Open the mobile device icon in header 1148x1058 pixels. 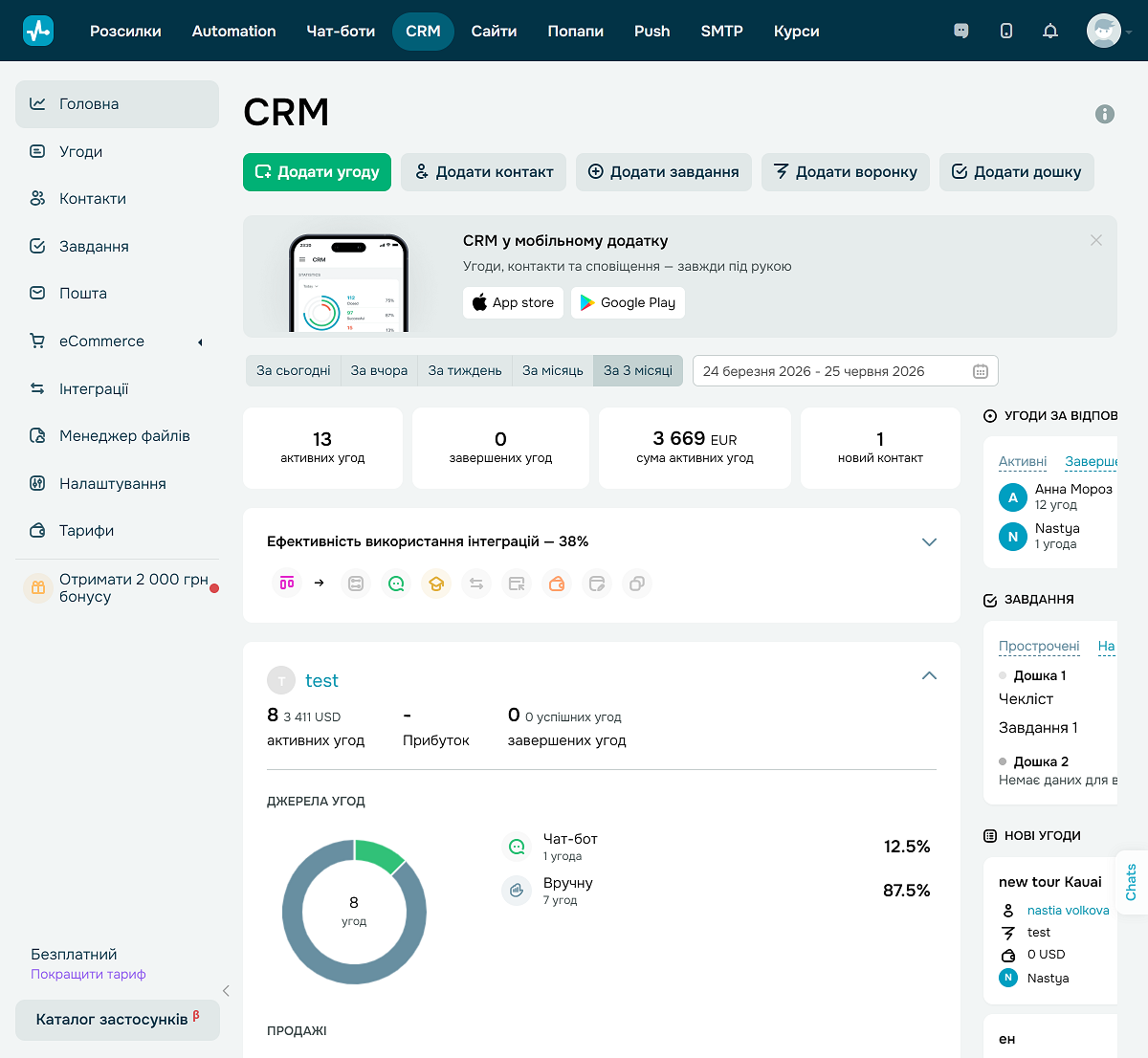tap(1006, 31)
